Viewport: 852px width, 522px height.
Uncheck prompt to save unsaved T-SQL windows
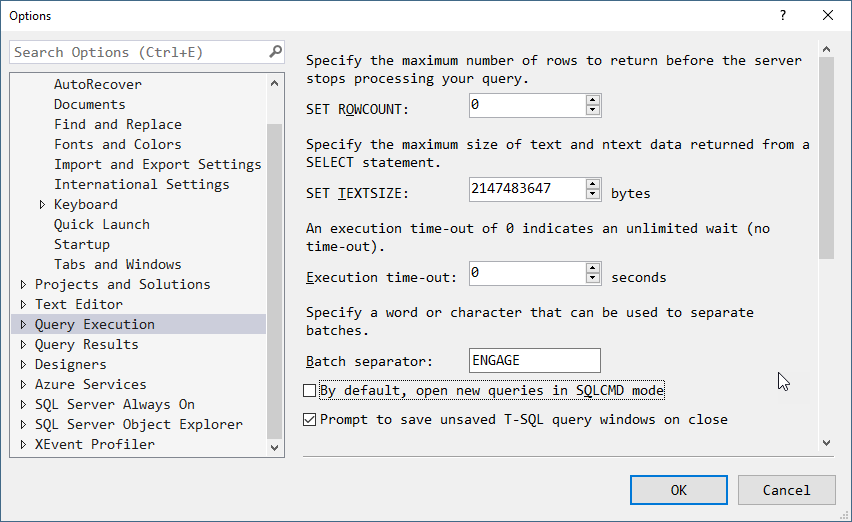(x=310, y=419)
